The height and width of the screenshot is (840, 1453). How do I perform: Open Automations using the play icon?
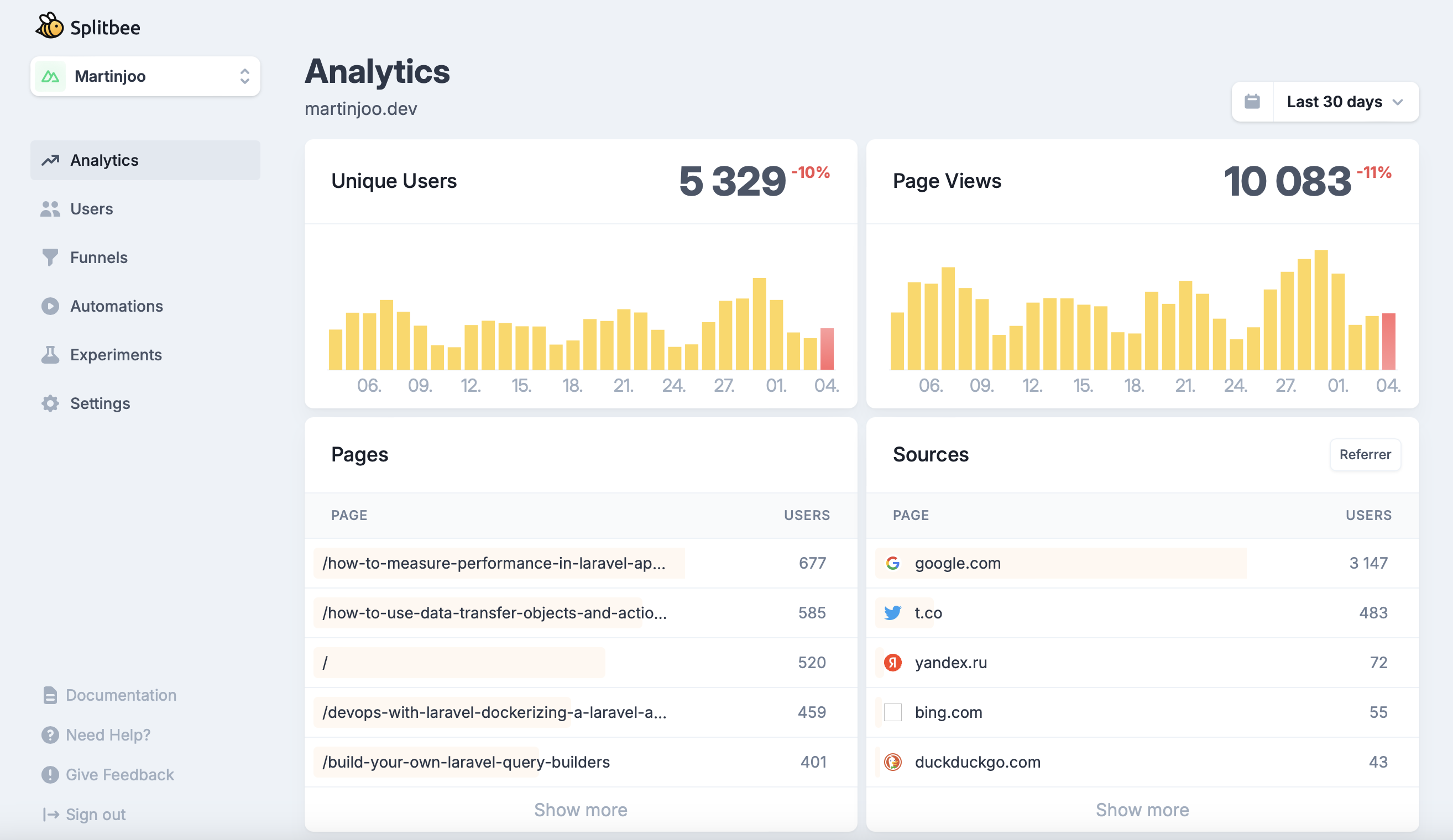(51, 306)
